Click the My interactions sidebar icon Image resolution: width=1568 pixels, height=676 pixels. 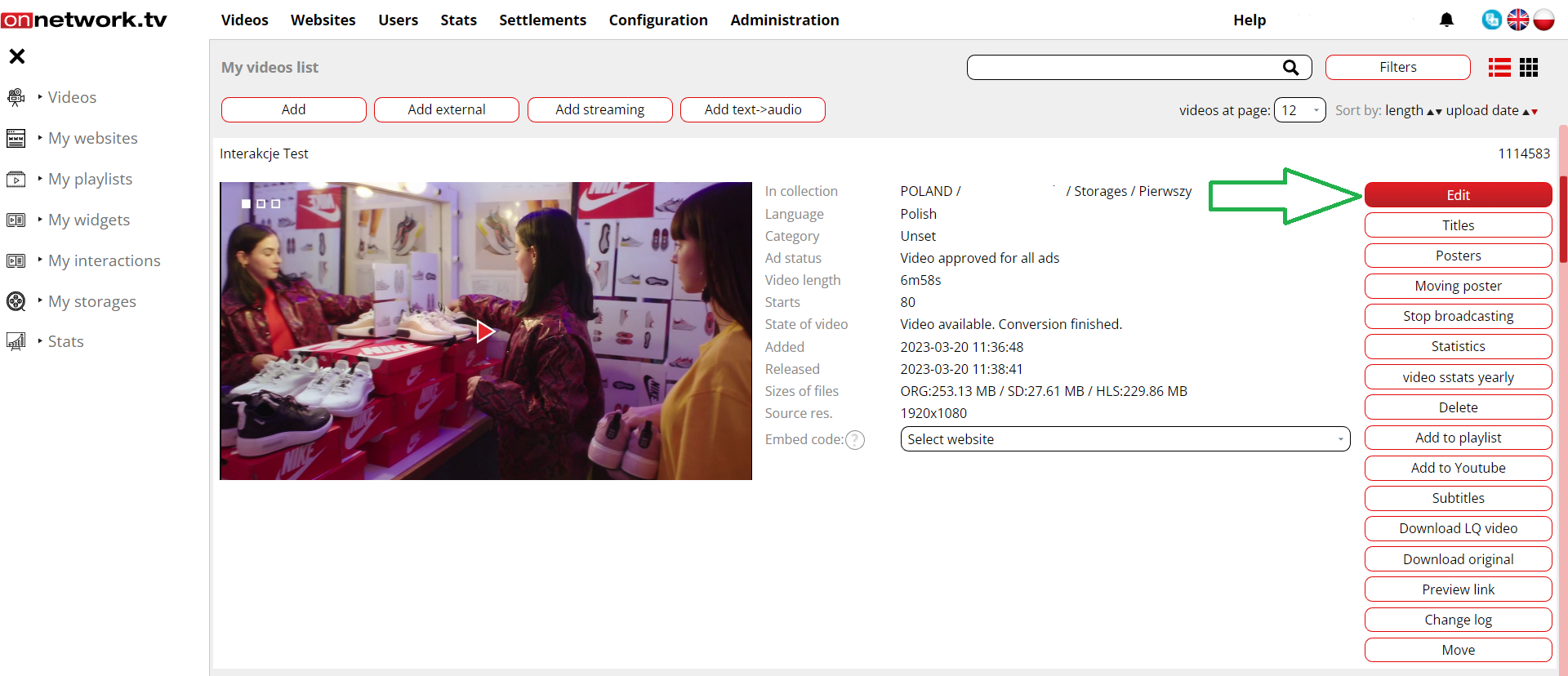(16, 260)
